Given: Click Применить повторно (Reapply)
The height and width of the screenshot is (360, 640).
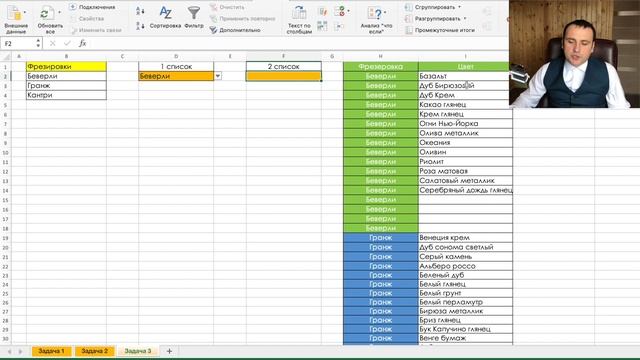Looking at the screenshot, I should click(x=242, y=18).
